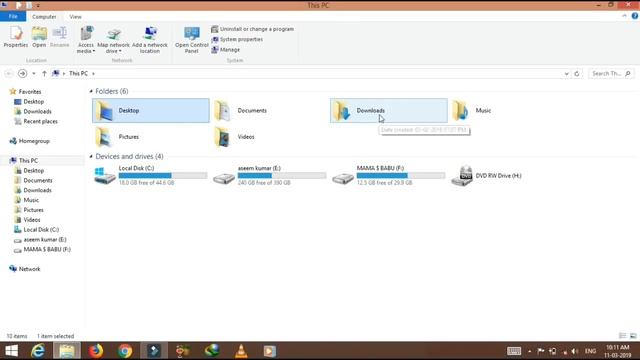Screen dimensions: 640x360
Task: Launch Google Chrome from taskbar
Action: [x=125, y=351]
